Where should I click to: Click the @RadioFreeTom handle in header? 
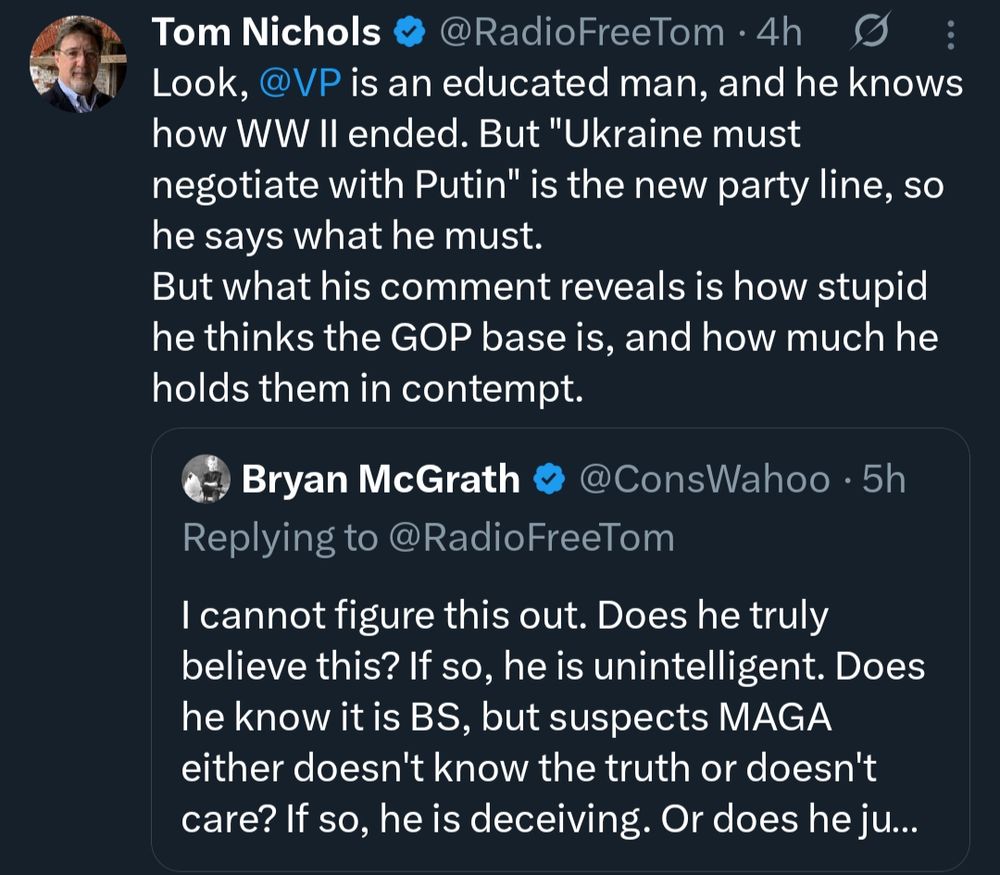(582, 33)
